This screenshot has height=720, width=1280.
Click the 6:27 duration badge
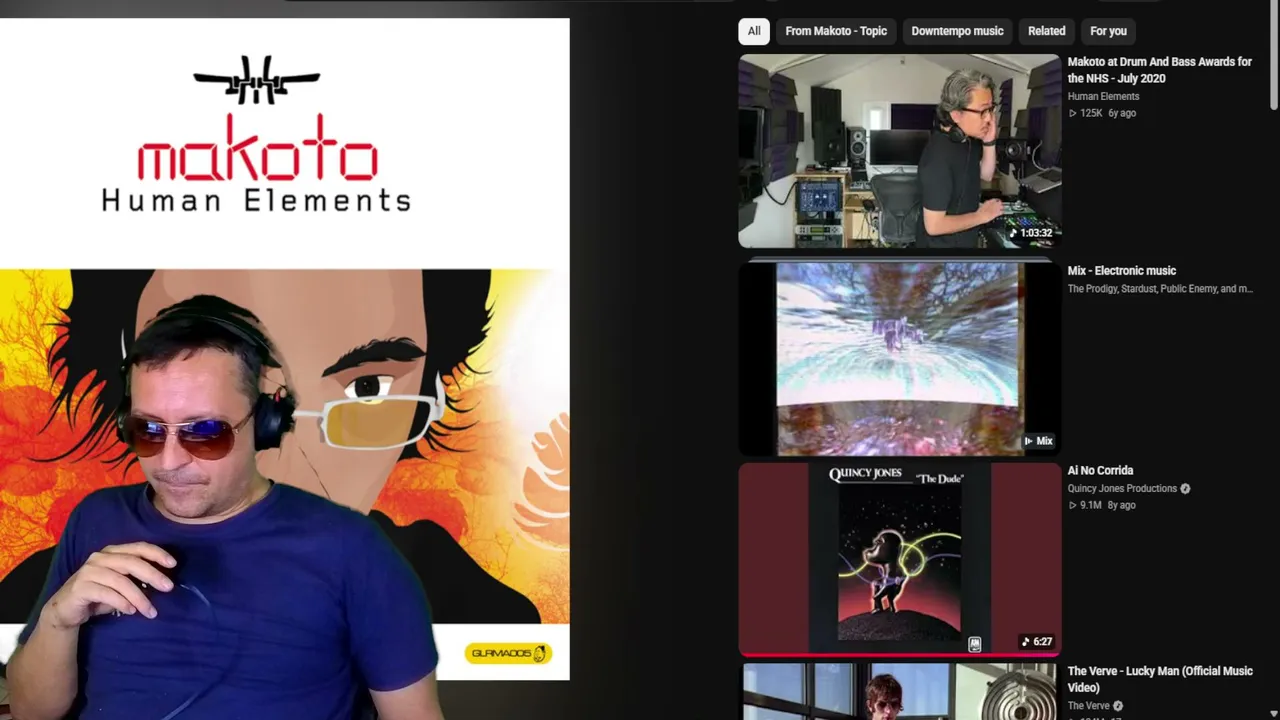[x=1036, y=642]
